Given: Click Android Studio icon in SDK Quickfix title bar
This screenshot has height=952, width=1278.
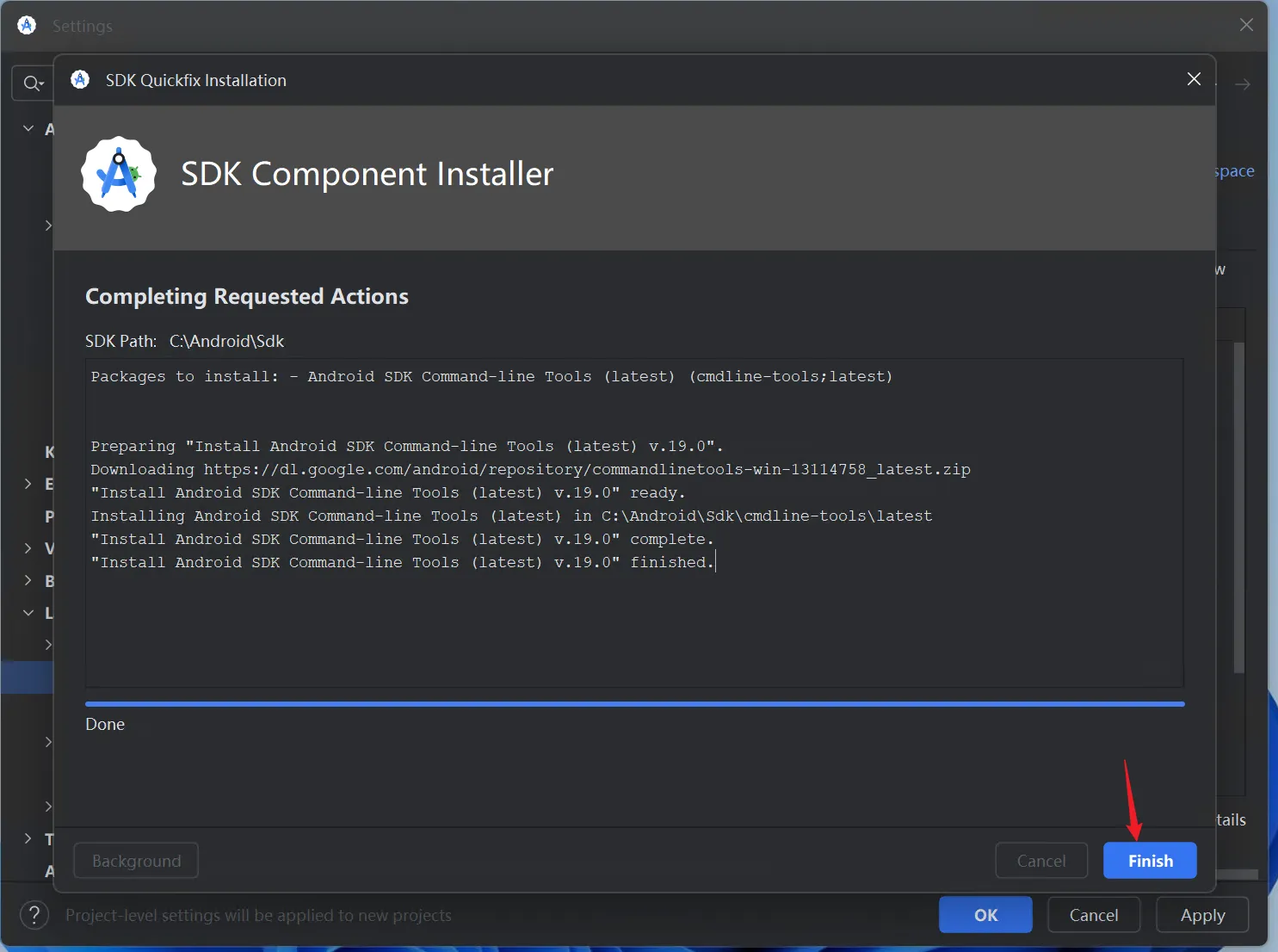Looking at the screenshot, I should click(x=80, y=80).
